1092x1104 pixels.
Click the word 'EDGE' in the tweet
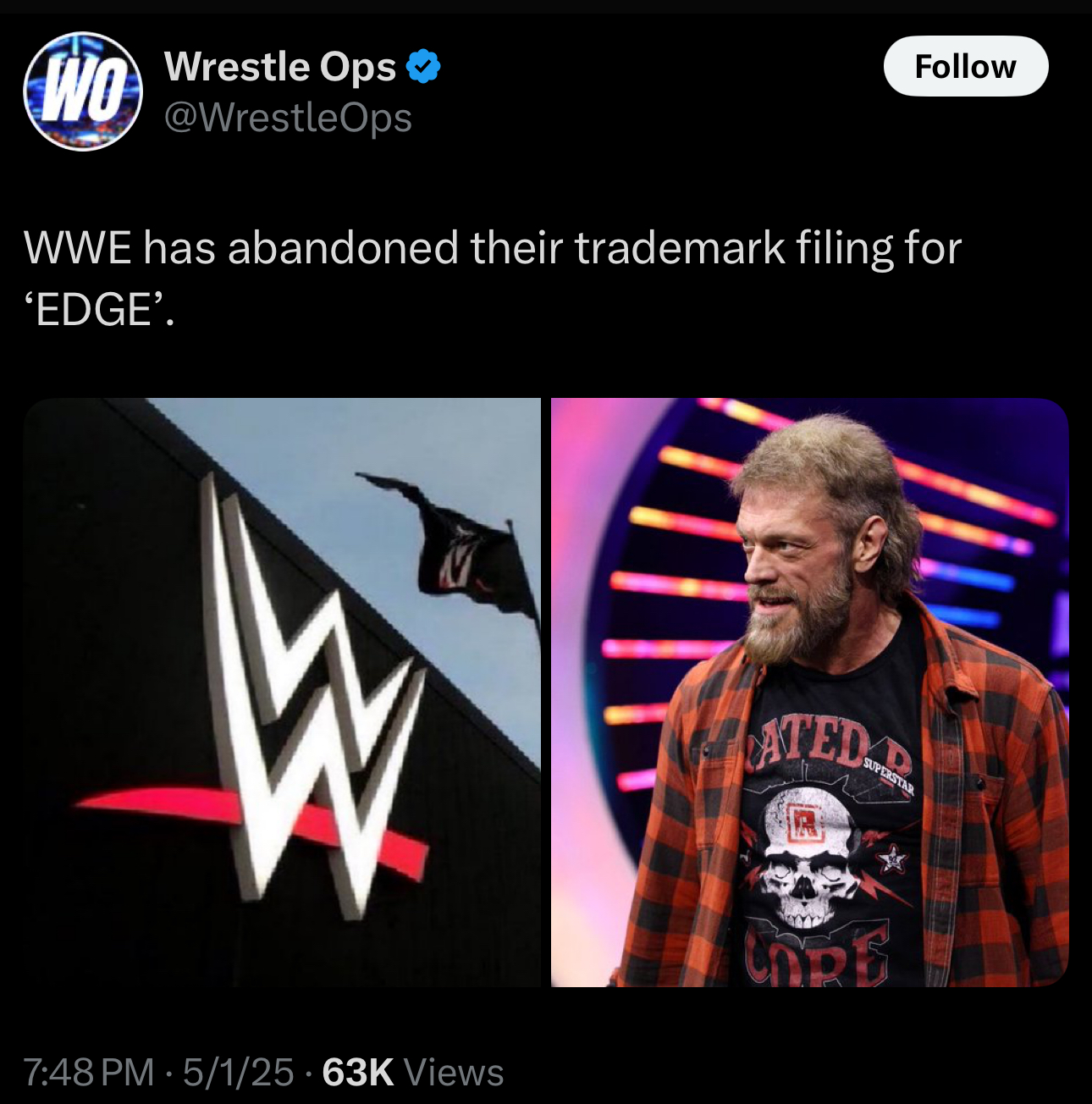point(93,310)
